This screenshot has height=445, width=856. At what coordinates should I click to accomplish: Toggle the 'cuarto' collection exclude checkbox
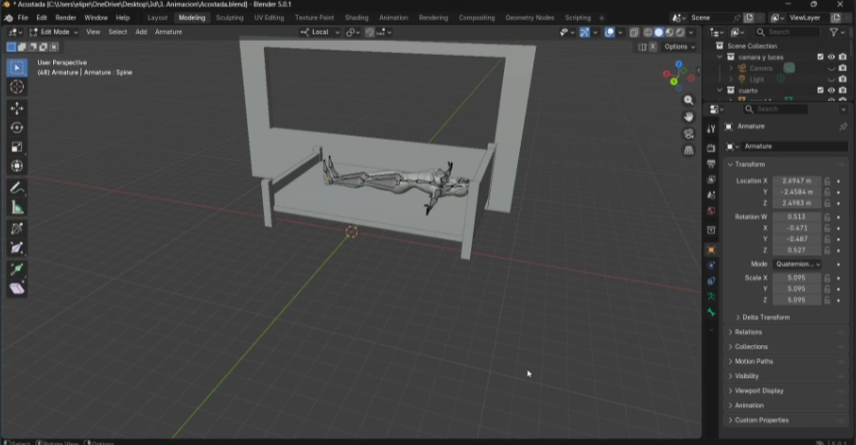820,90
